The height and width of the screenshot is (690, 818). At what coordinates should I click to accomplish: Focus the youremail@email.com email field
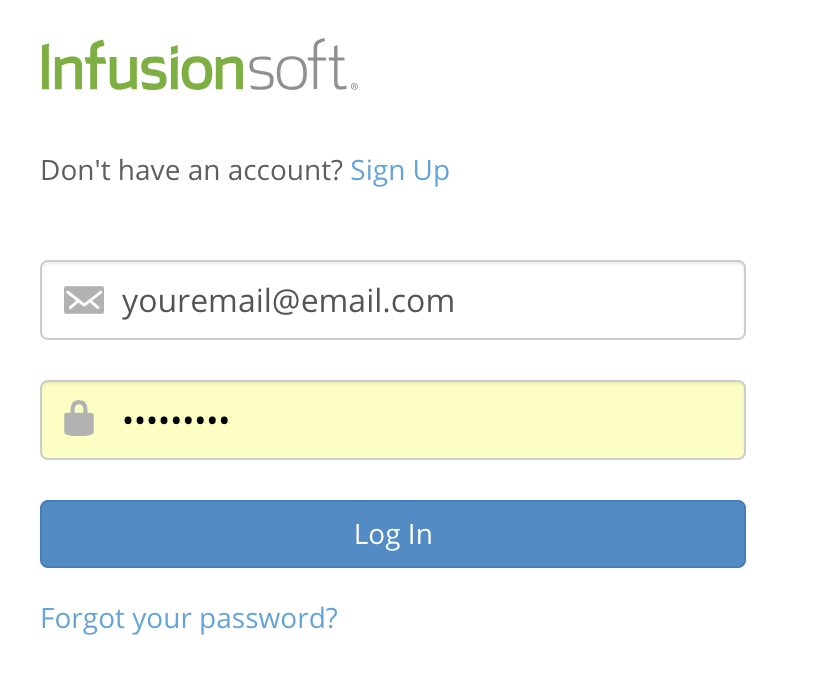(x=393, y=300)
